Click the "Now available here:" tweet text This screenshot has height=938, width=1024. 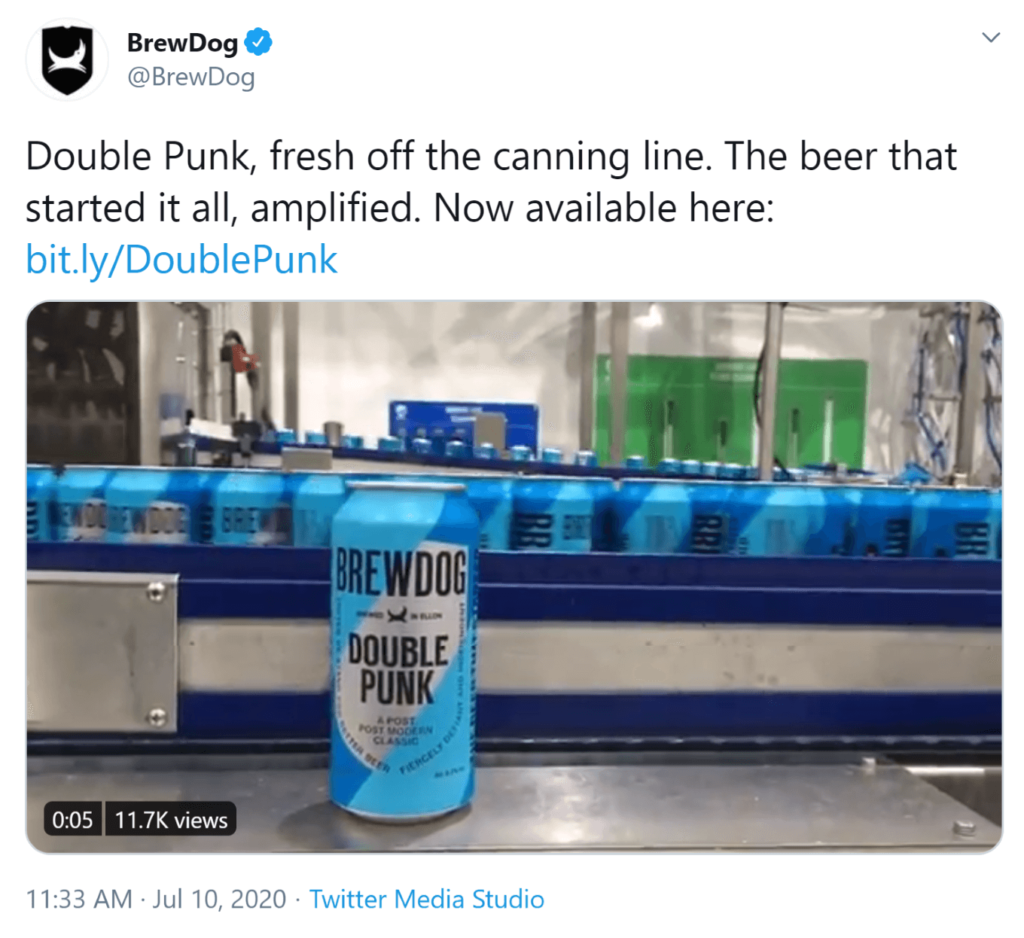click(603, 208)
